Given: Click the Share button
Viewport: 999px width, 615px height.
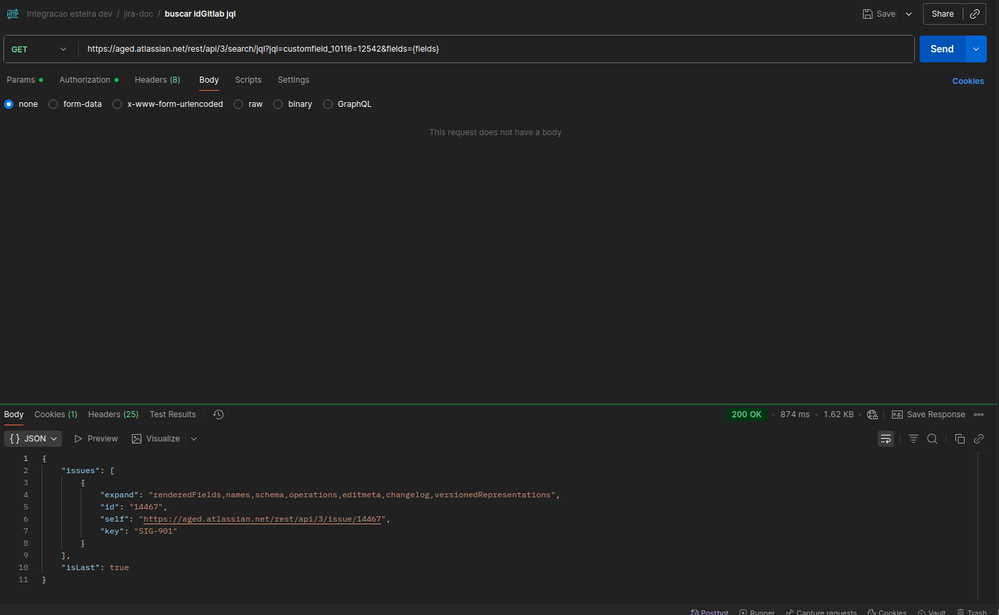Looking at the screenshot, I should [942, 14].
